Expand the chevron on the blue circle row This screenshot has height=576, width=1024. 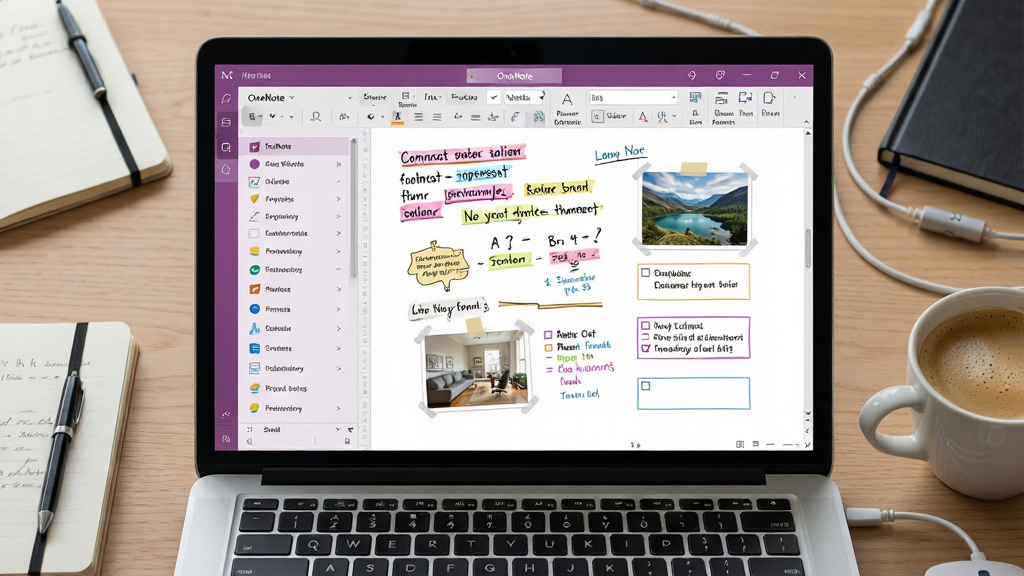(338, 309)
